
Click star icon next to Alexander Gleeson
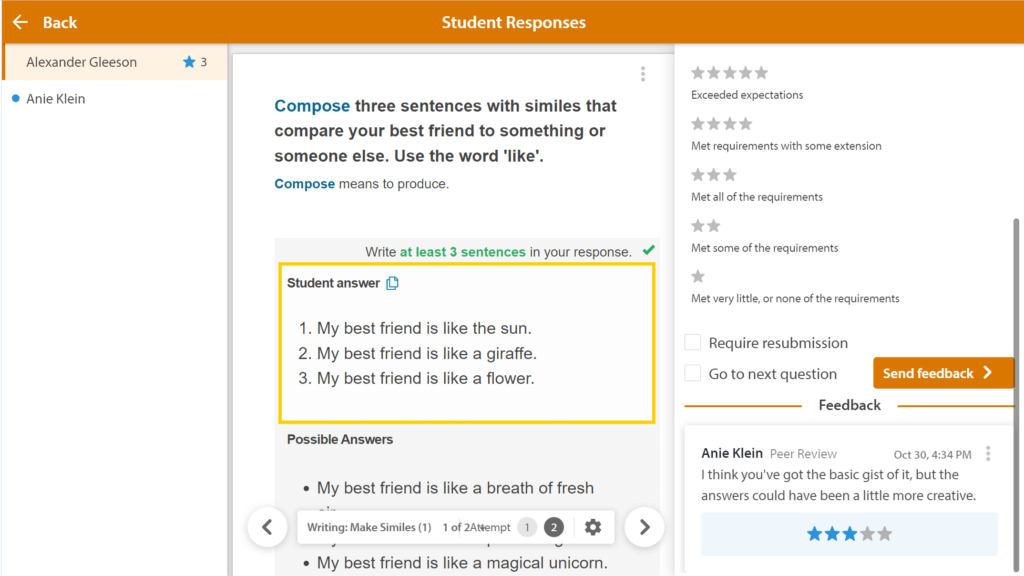(189, 62)
